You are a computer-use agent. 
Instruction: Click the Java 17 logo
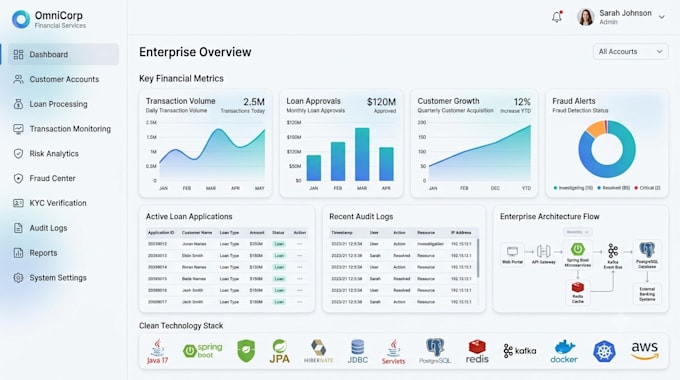click(x=157, y=351)
